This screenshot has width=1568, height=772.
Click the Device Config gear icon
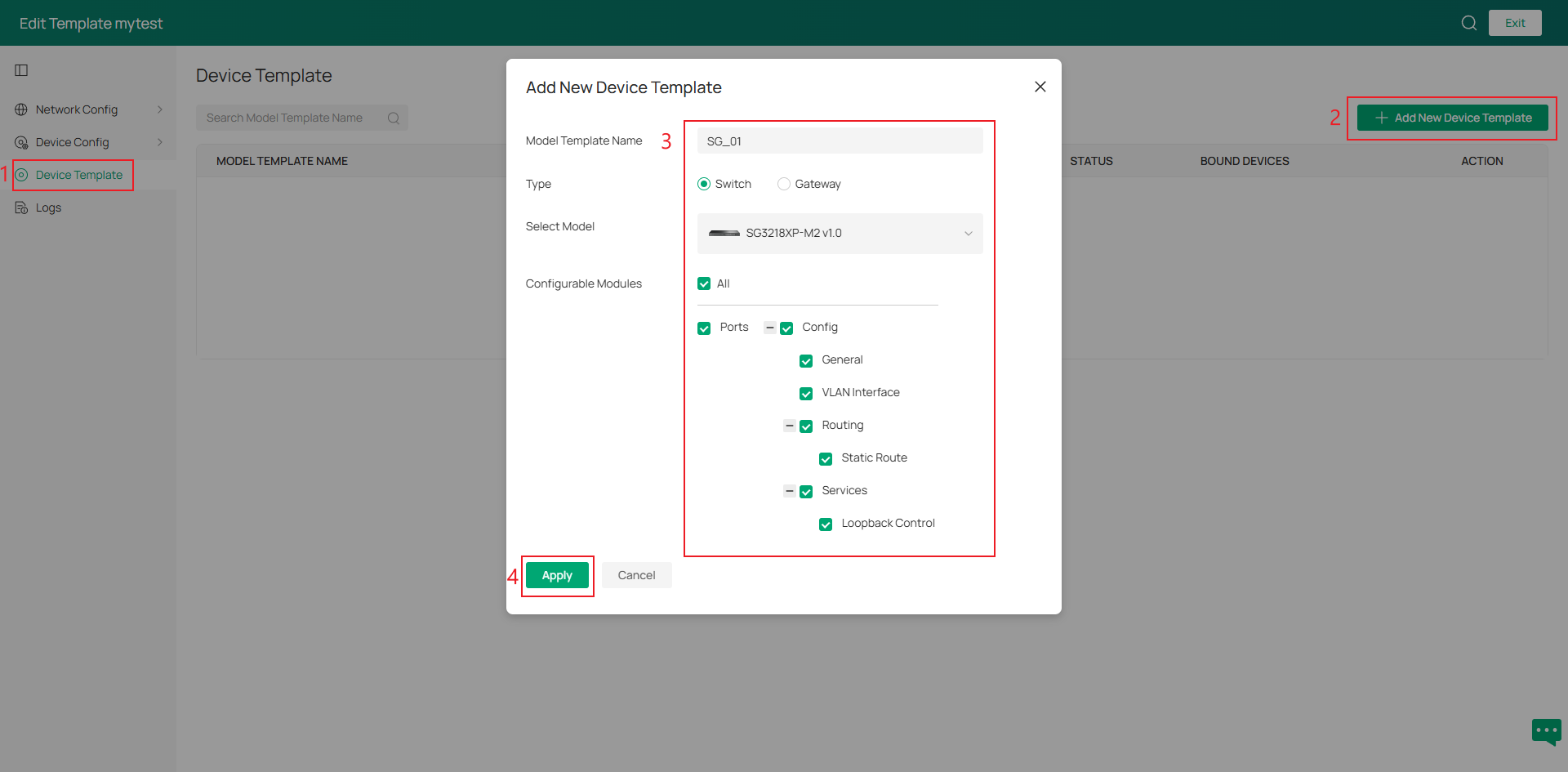pos(21,142)
